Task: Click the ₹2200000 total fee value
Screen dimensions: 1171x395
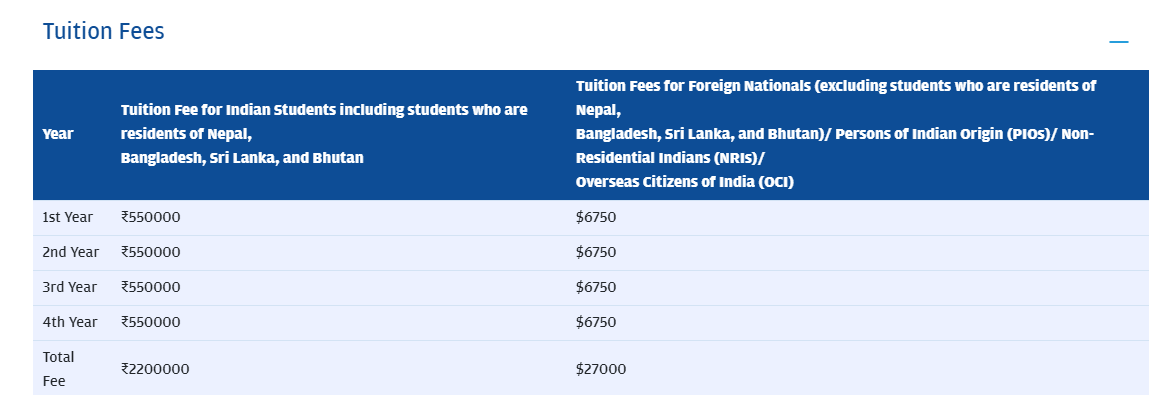Action: [155, 369]
